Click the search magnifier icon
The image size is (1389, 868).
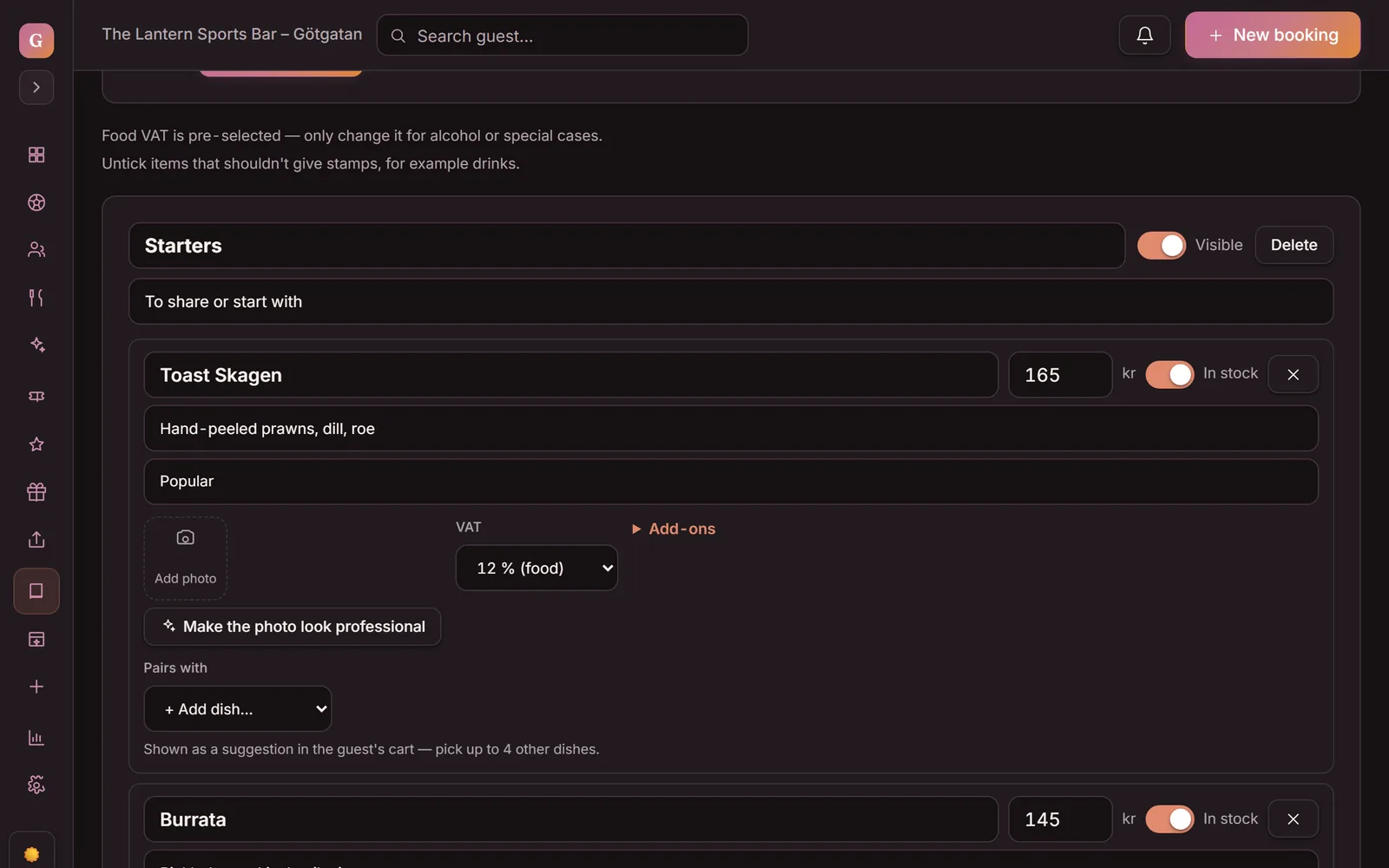click(x=398, y=36)
